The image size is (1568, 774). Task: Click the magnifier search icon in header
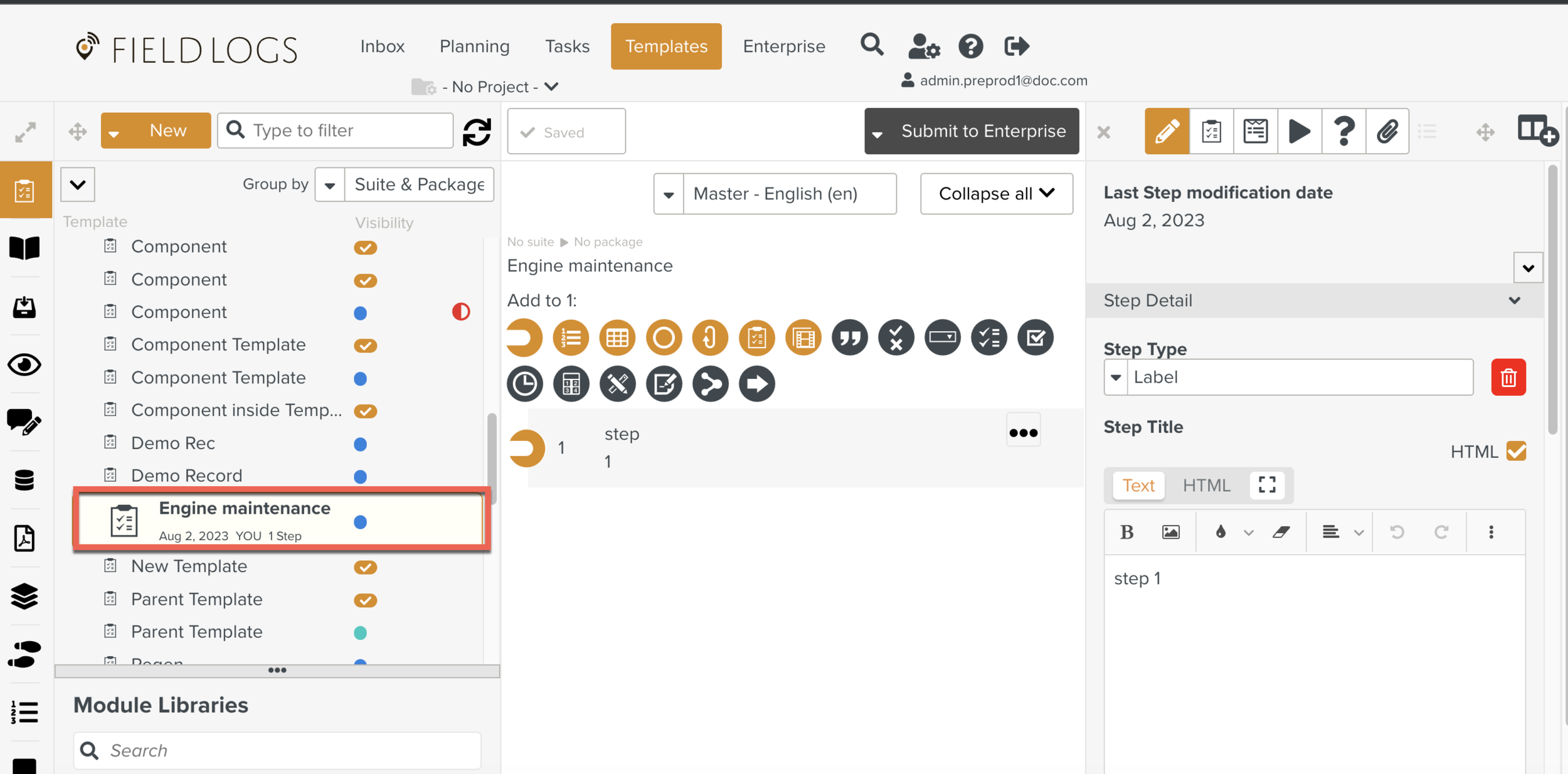872,45
